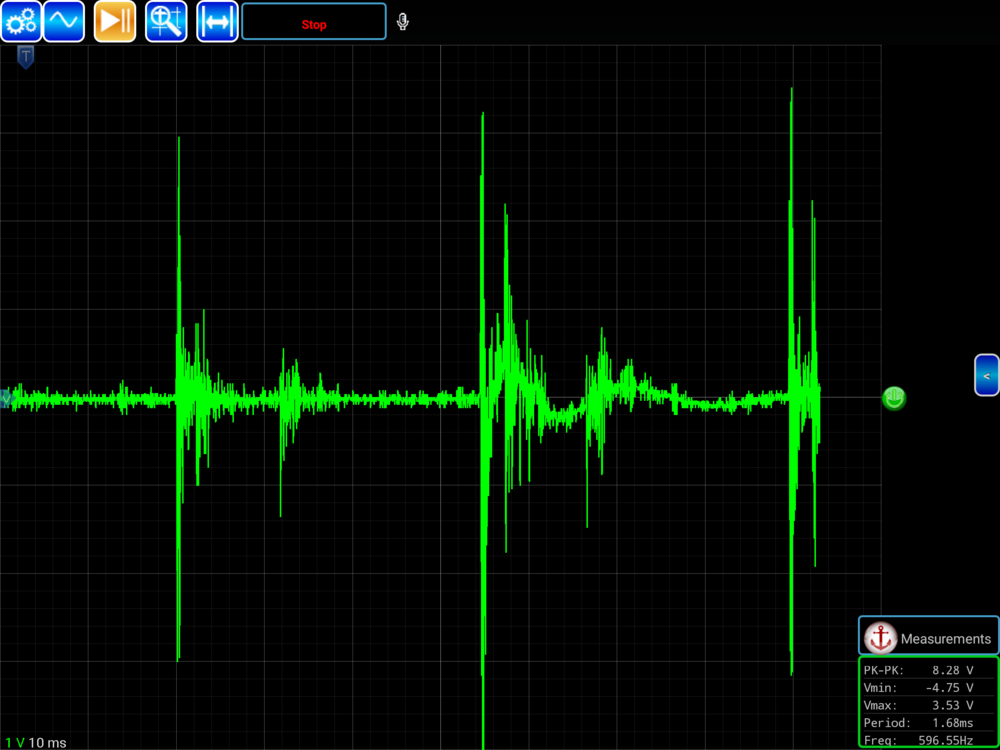Select the magnifier zoom tool
Image resolution: width=1000 pixels, height=750 pixels.
pos(166,21)
